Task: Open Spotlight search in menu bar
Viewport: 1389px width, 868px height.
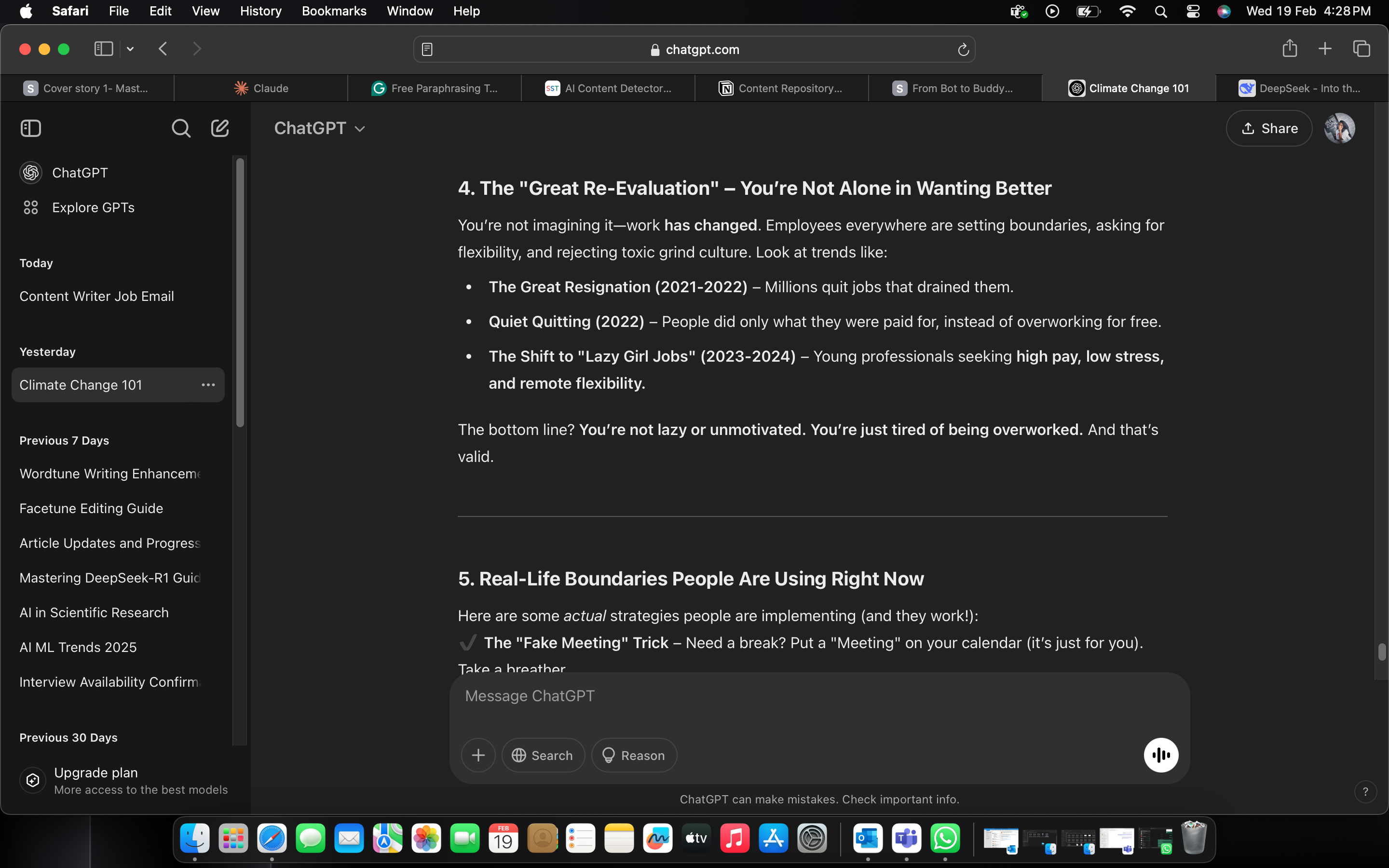Action: 1160,12
